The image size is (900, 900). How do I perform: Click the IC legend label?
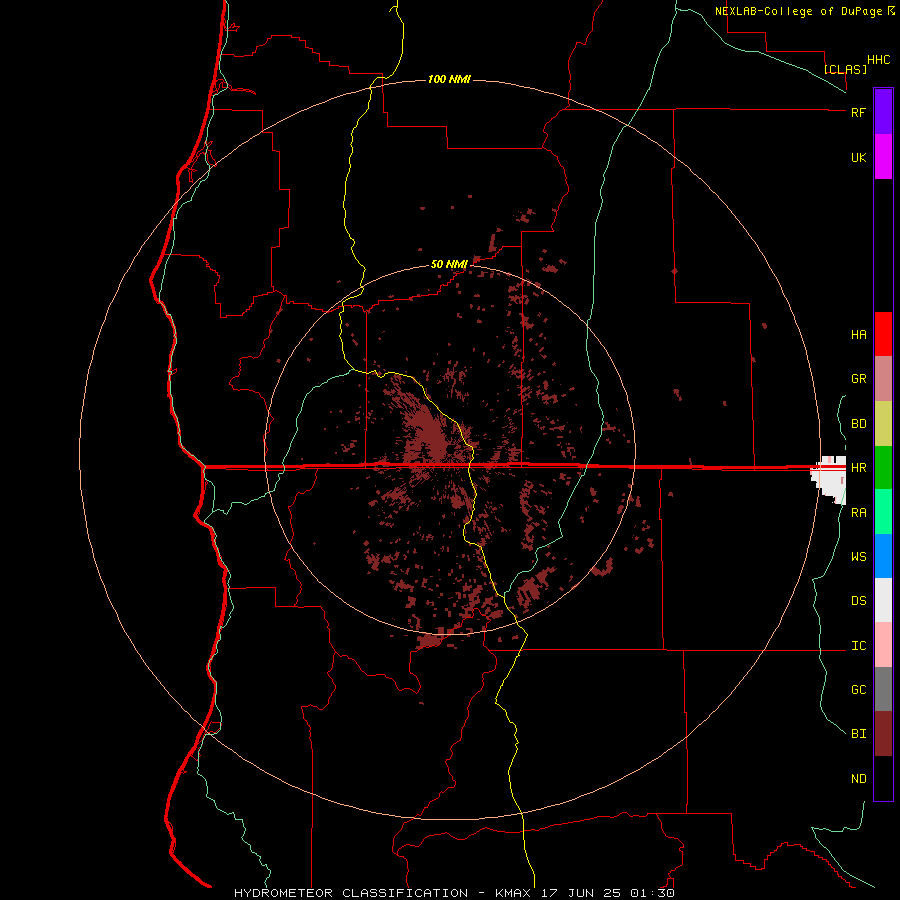click(x=858, y=646)
